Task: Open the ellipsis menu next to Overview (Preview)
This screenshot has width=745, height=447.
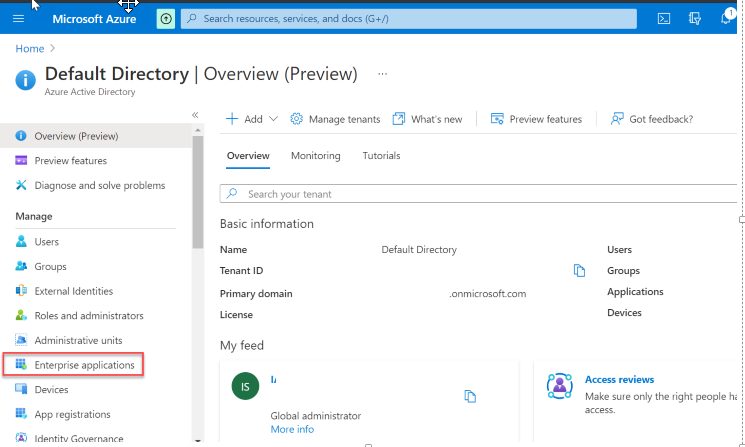Action: (382, 74)
